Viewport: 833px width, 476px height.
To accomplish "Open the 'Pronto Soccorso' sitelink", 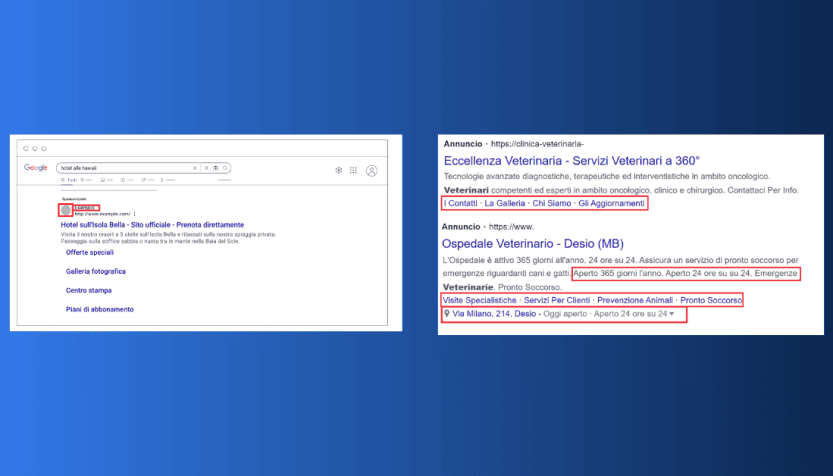I will 711,300.
